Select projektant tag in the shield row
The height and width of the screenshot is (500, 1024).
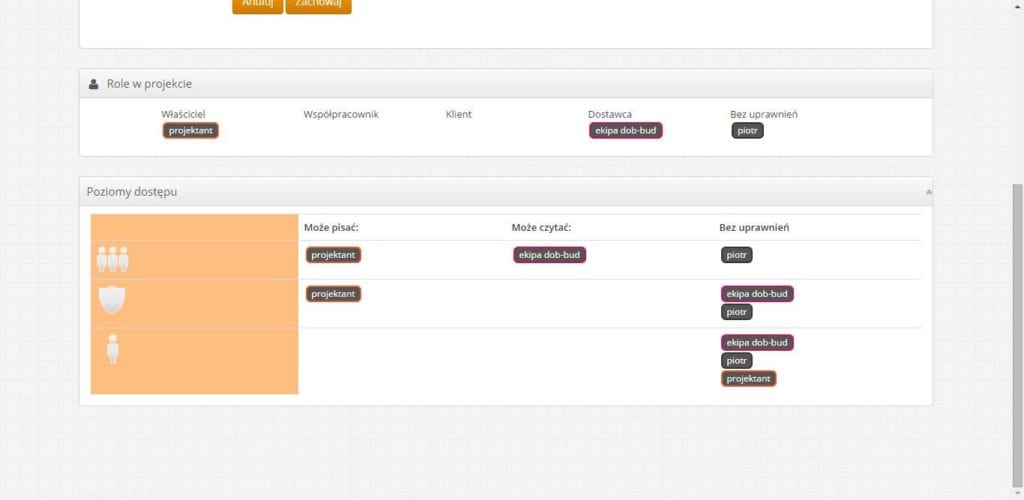pos(333,294)
